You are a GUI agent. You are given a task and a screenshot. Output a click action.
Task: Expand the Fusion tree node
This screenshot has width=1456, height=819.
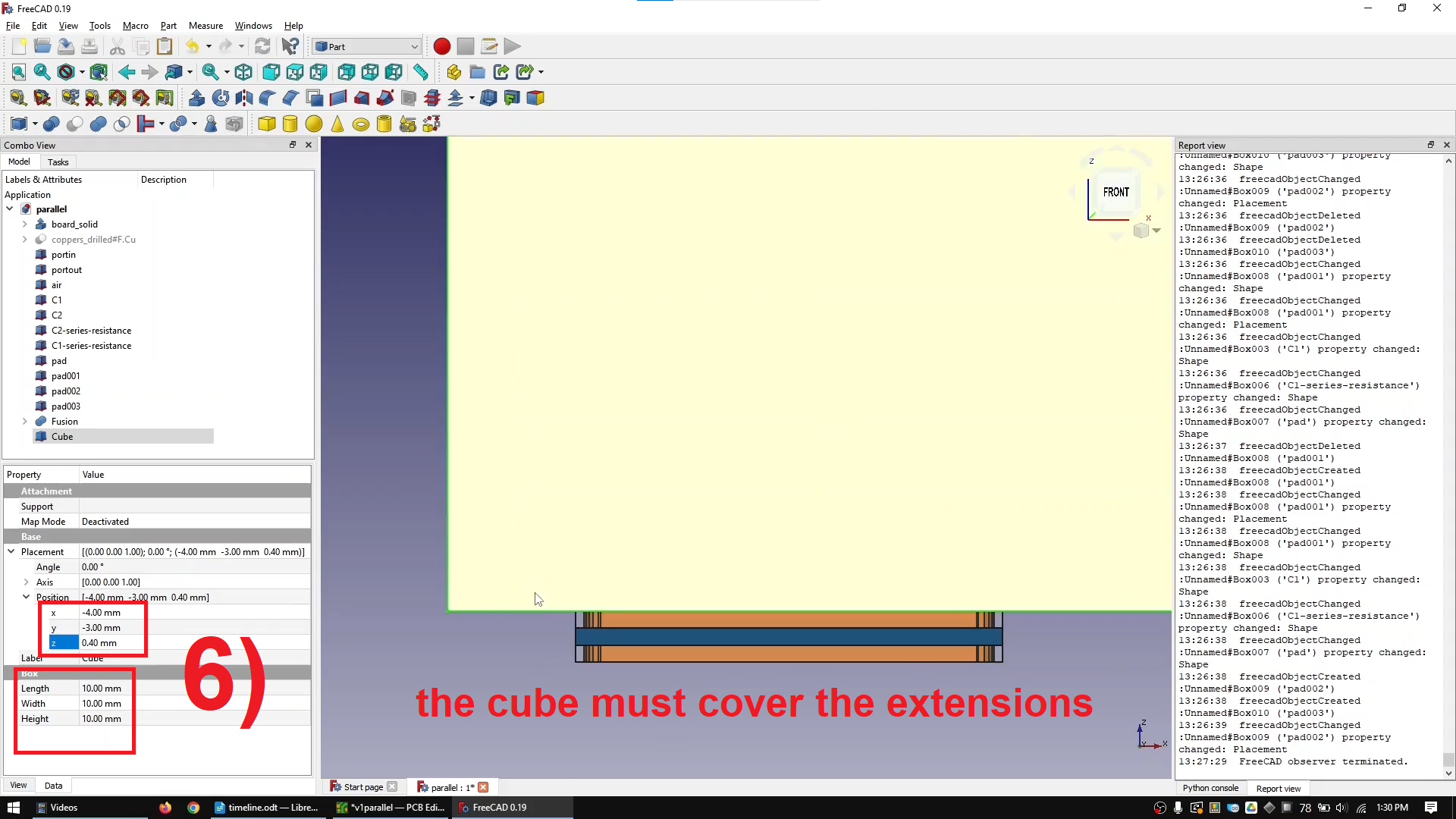[24, 422]
